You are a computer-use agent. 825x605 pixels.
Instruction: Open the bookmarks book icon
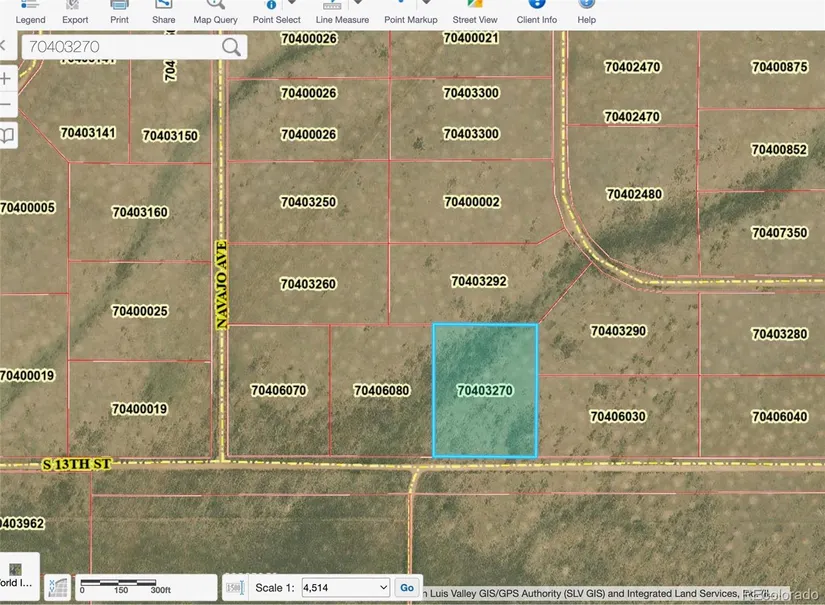(8, 135)
